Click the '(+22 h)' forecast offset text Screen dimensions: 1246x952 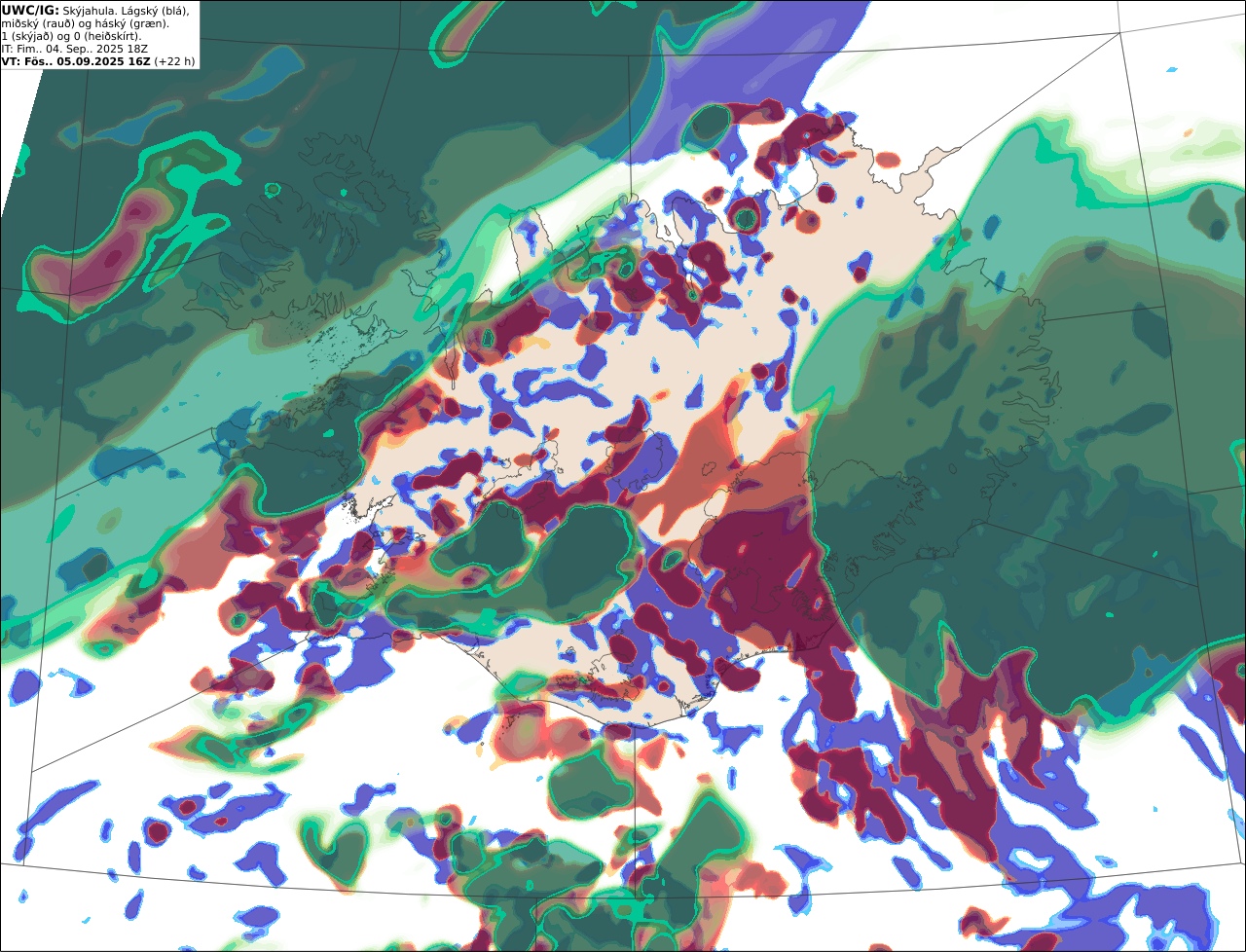(x=174, y=61)
